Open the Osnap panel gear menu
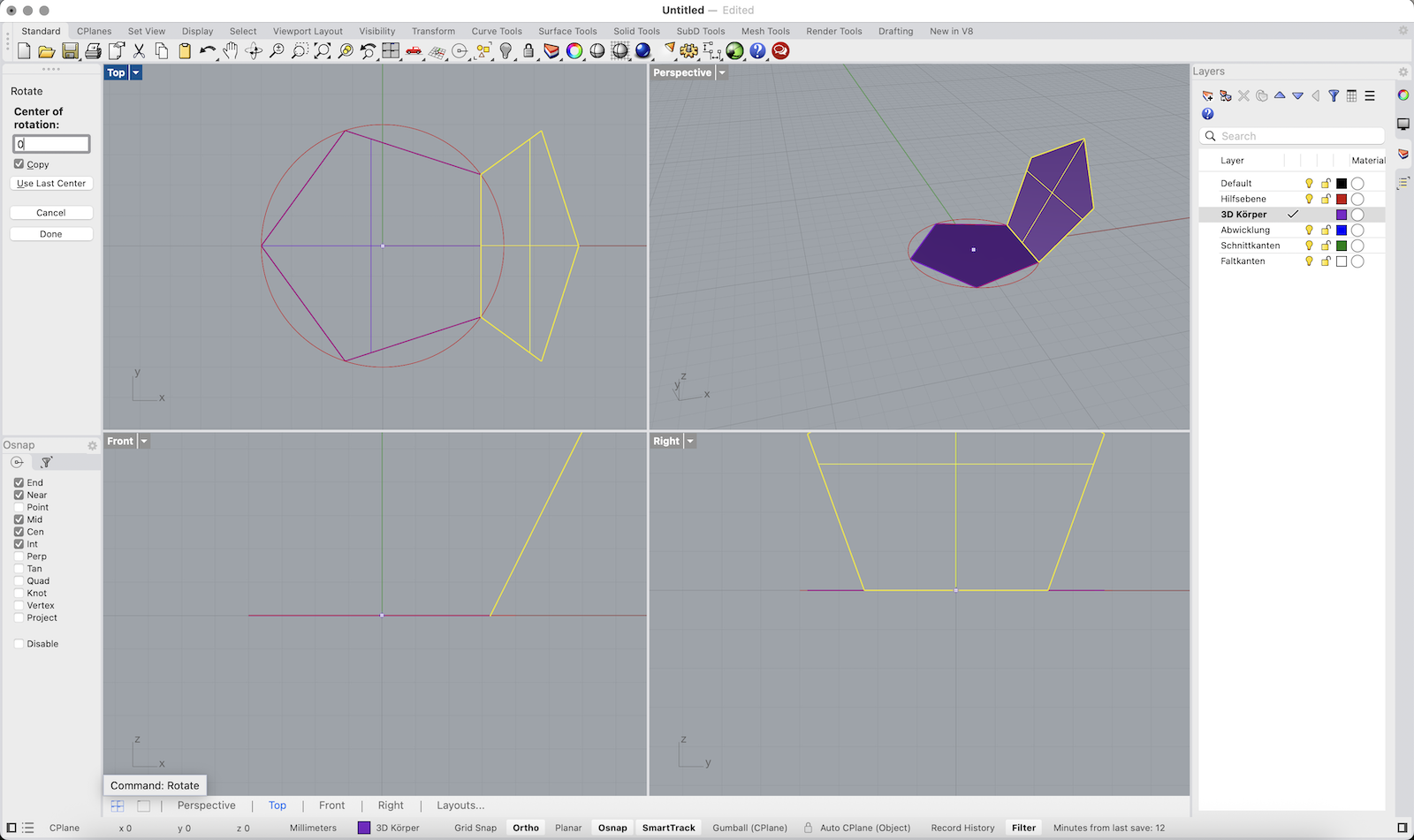 (x=92, y=445)
